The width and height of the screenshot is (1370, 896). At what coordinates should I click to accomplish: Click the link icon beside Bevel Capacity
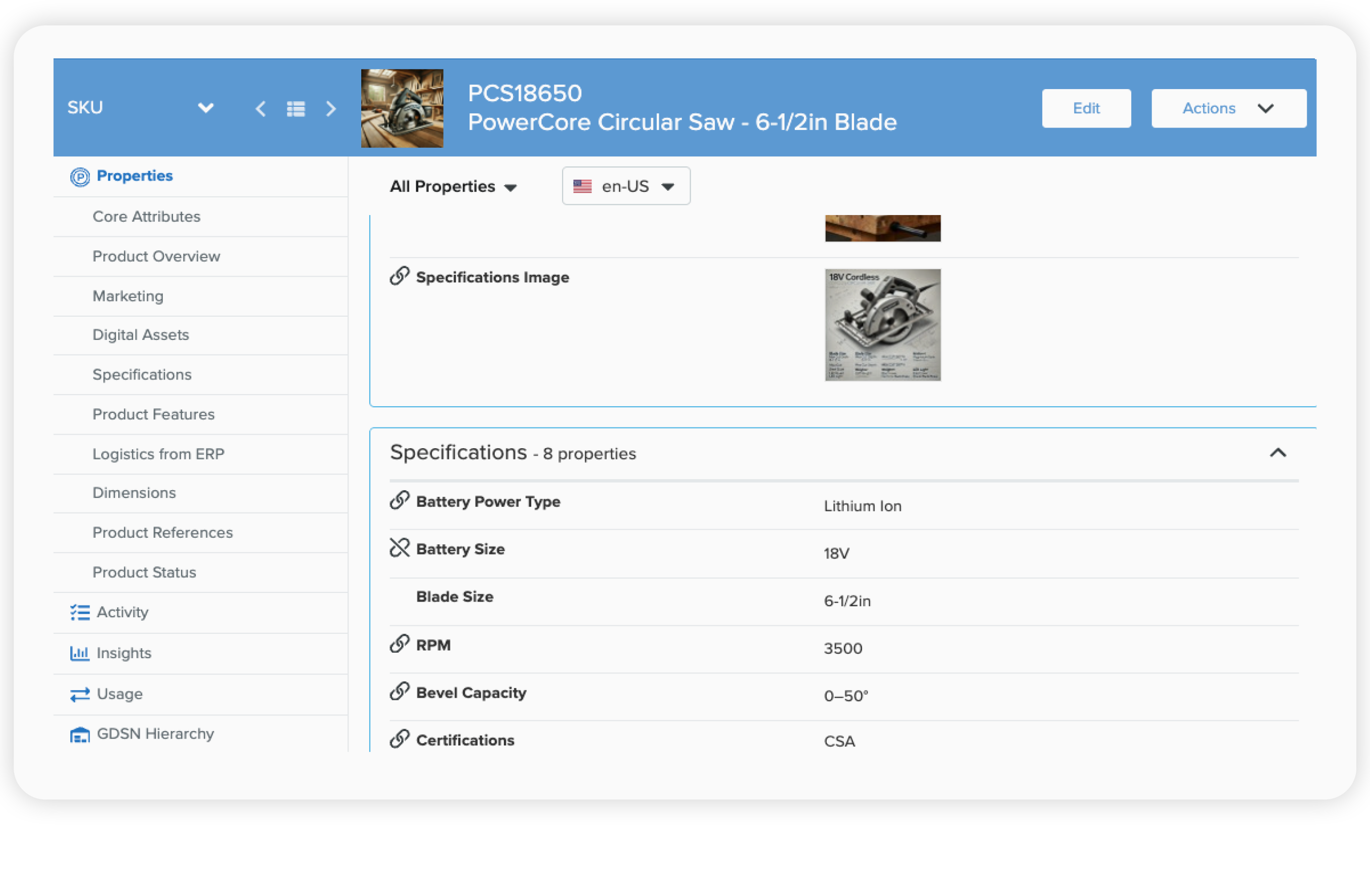tap(400, 691)
